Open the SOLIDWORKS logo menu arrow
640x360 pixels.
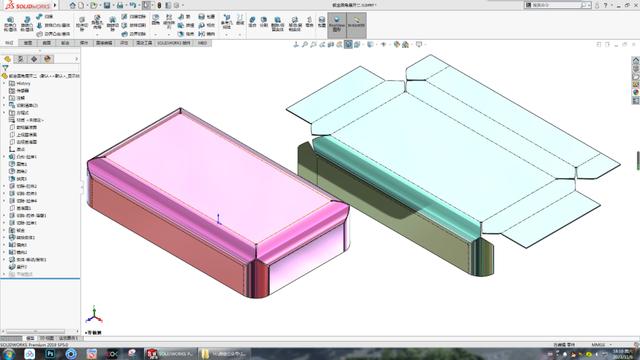(x=55, y=5)
